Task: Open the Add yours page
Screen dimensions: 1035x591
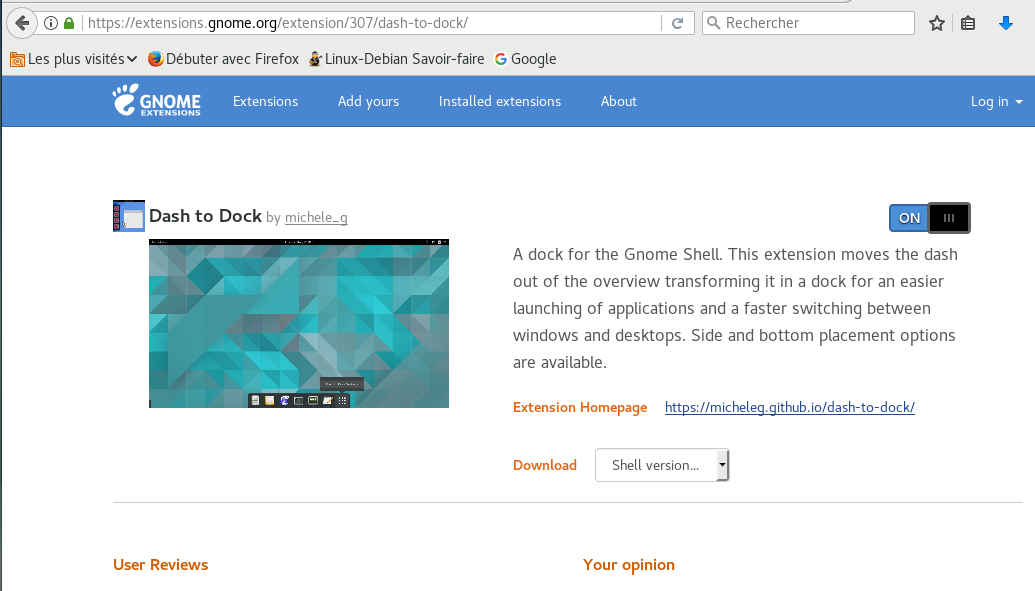Action: tap(368, 101)
